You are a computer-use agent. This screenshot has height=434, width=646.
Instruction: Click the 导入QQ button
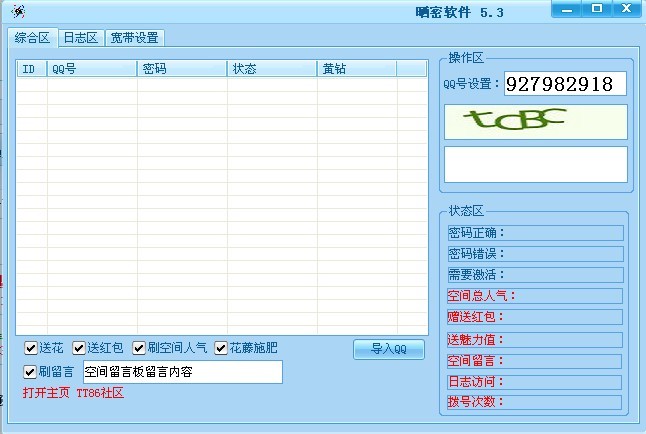[389, 349]
